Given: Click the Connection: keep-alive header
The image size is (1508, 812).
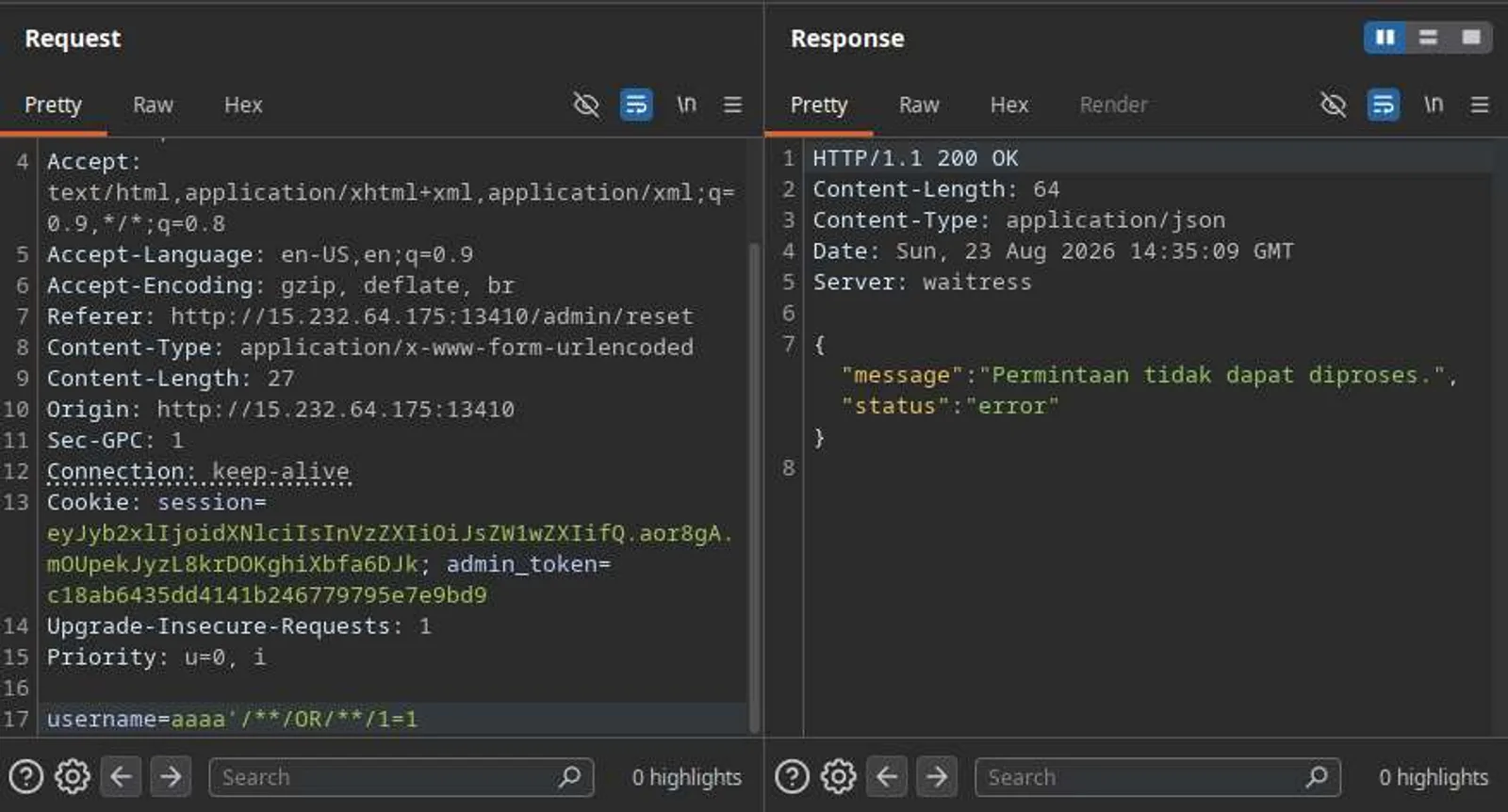Looking at the screenshot, I should pyautogui.click(x=198, y=471).
